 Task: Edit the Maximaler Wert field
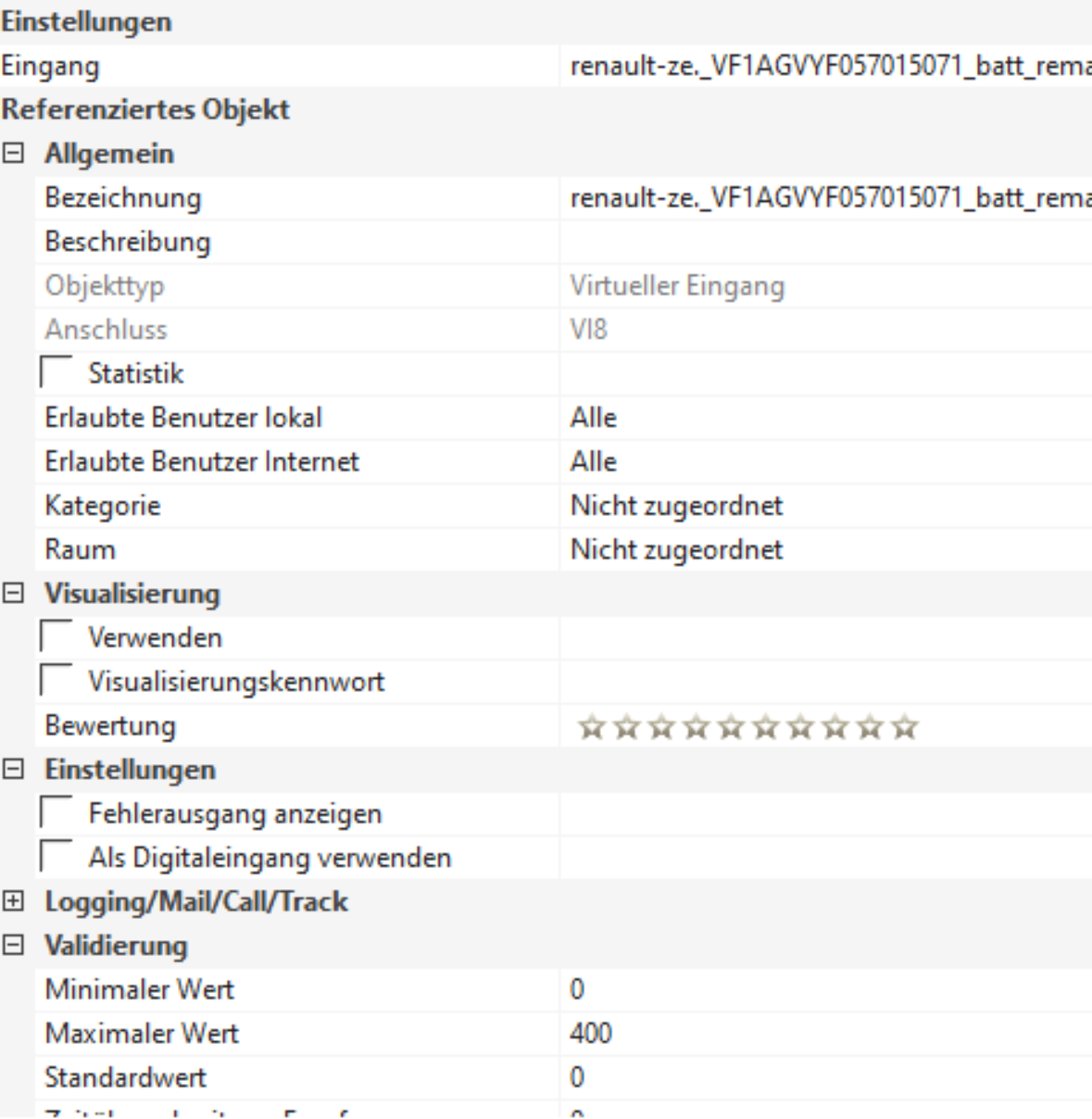click(x=824, y=1034)
